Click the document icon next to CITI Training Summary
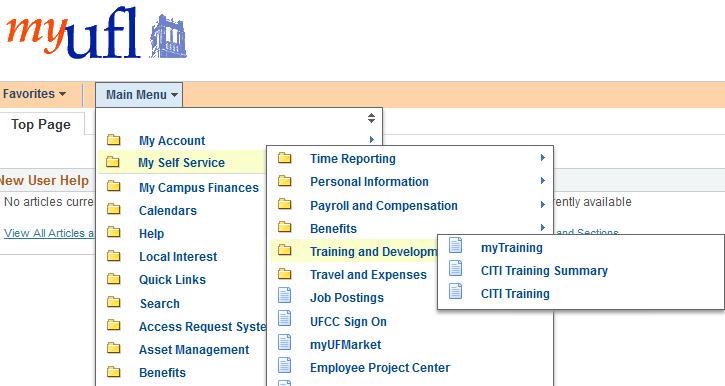The height and width of the screenshot is (386, 725). (x=455, y=268)
